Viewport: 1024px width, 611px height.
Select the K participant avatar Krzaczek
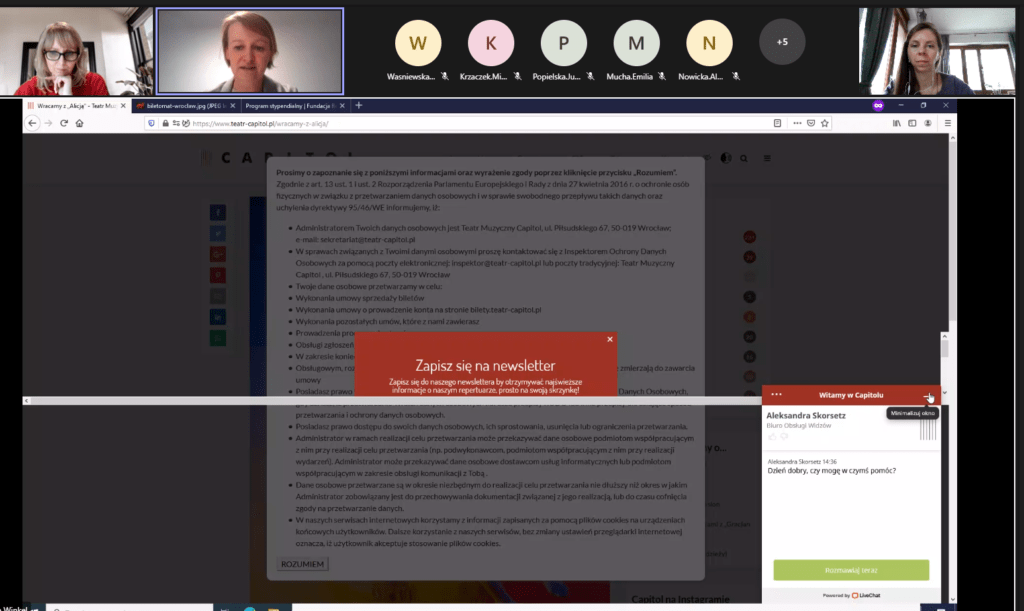tap(491, 43)
